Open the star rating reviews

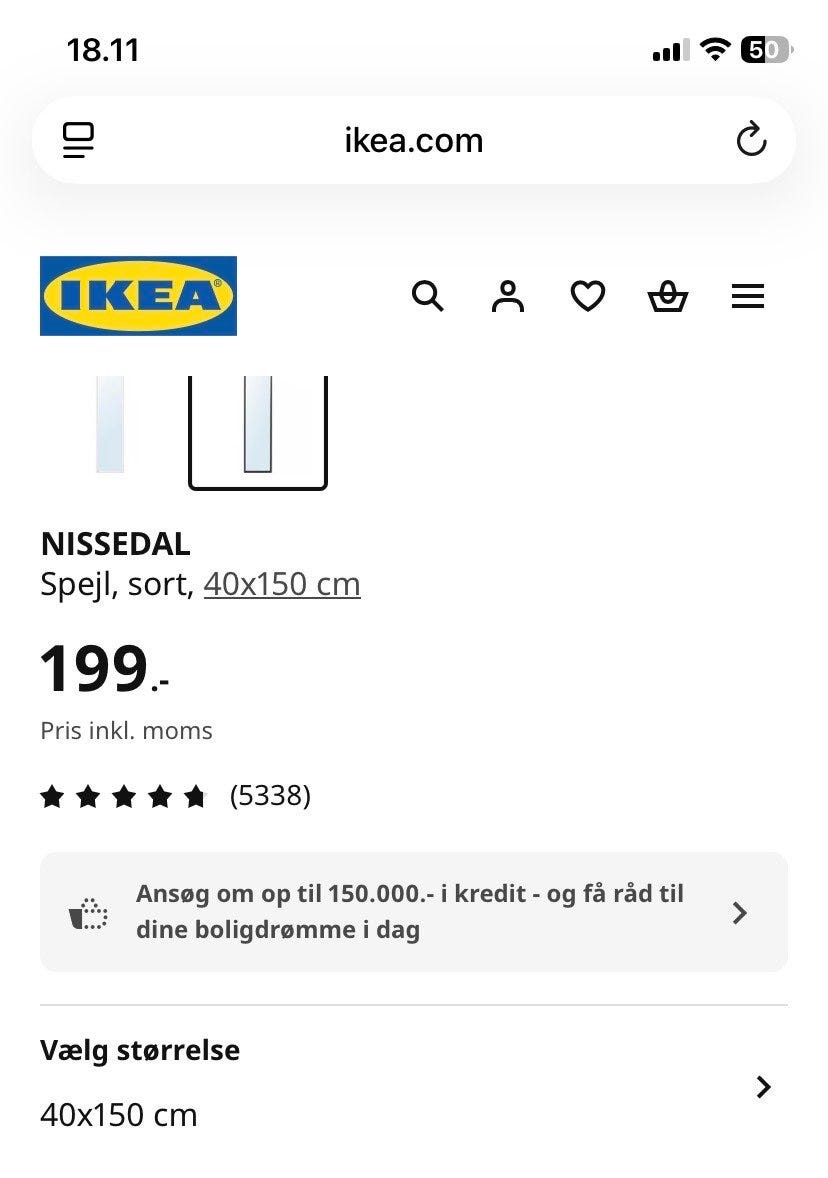click(123, 796)
